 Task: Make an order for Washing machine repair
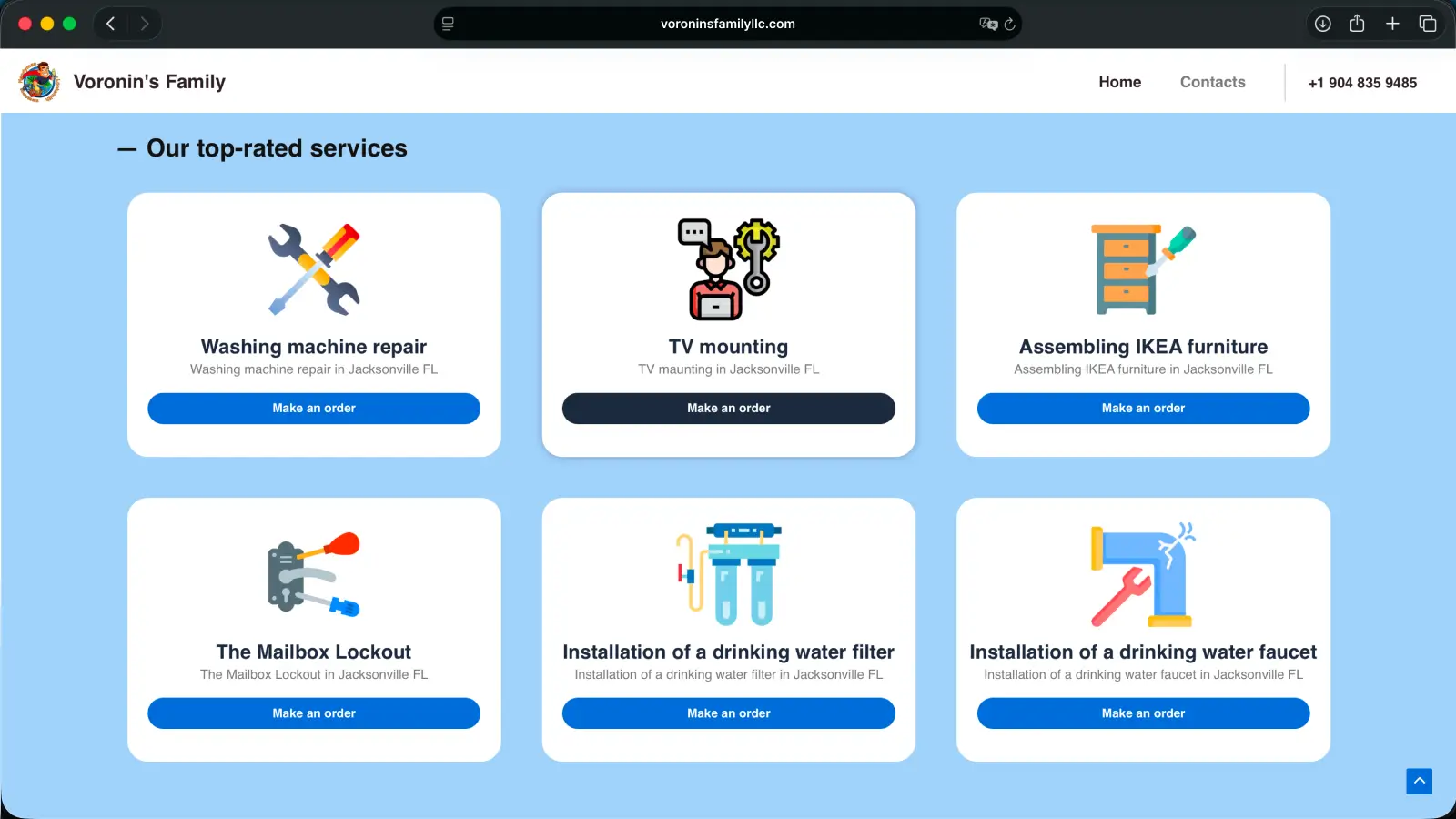pos(314,409)
